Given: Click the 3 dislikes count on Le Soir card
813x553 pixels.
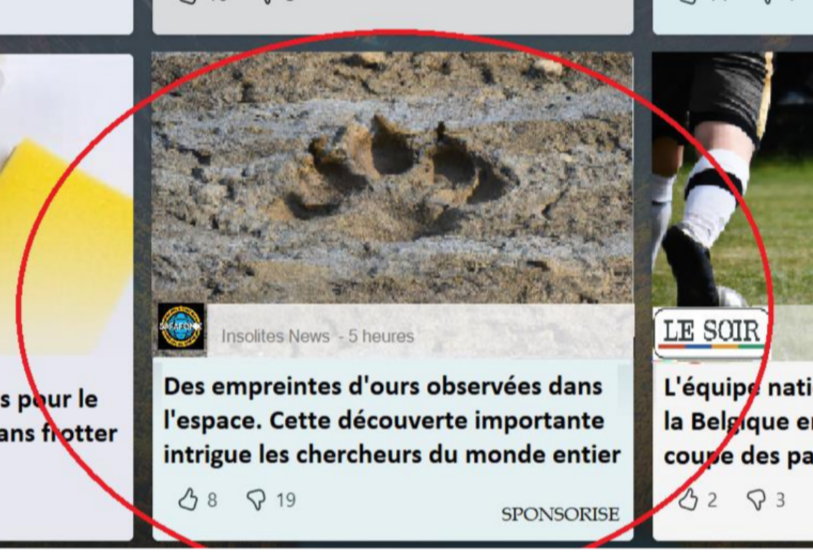Looking at the screenshot, I should (780, 500).
